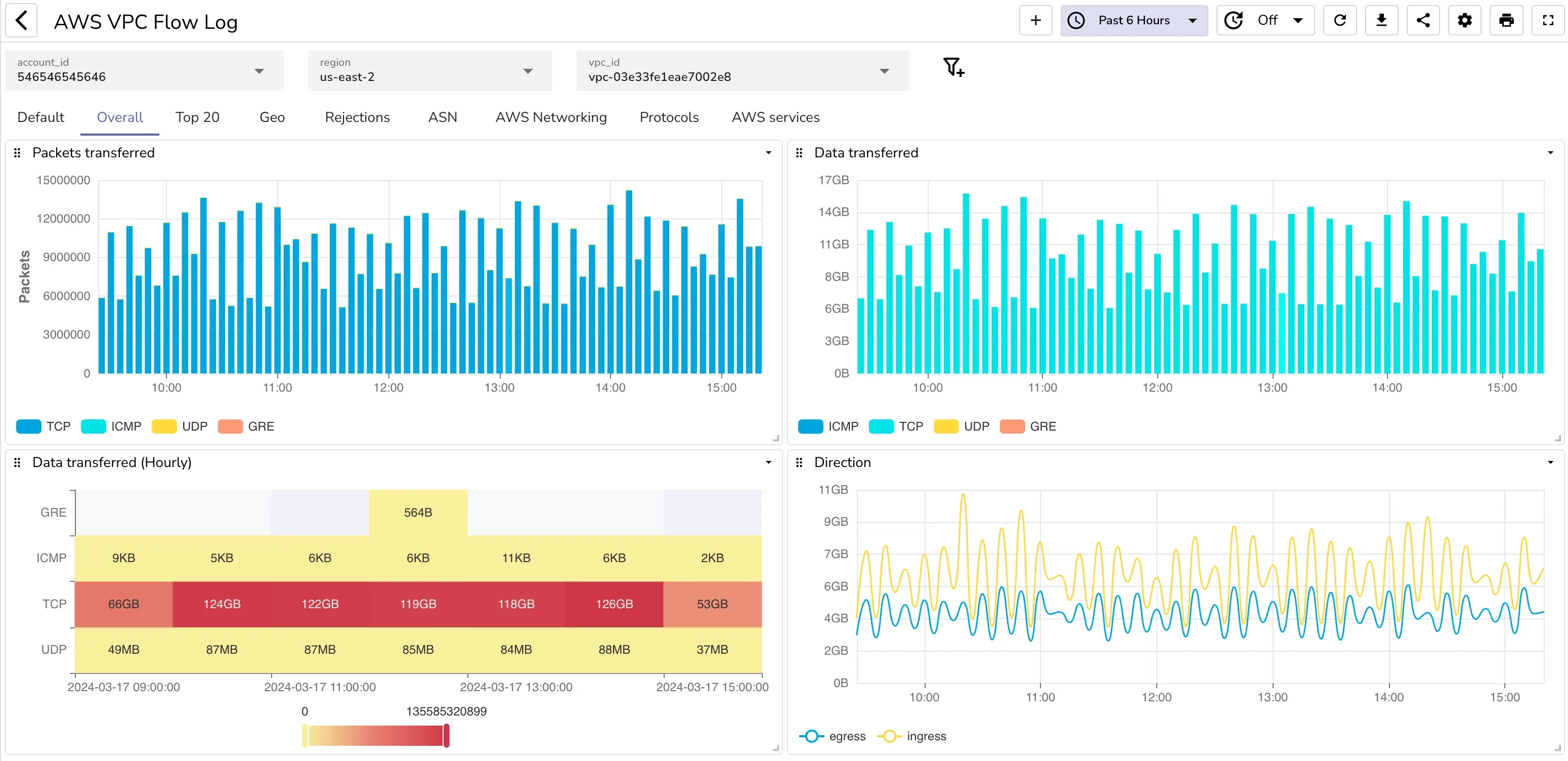Screen dimensions: 1568x761
Task: Enter fullscreen mode with the expand icon
Action: coord(1548,20)
